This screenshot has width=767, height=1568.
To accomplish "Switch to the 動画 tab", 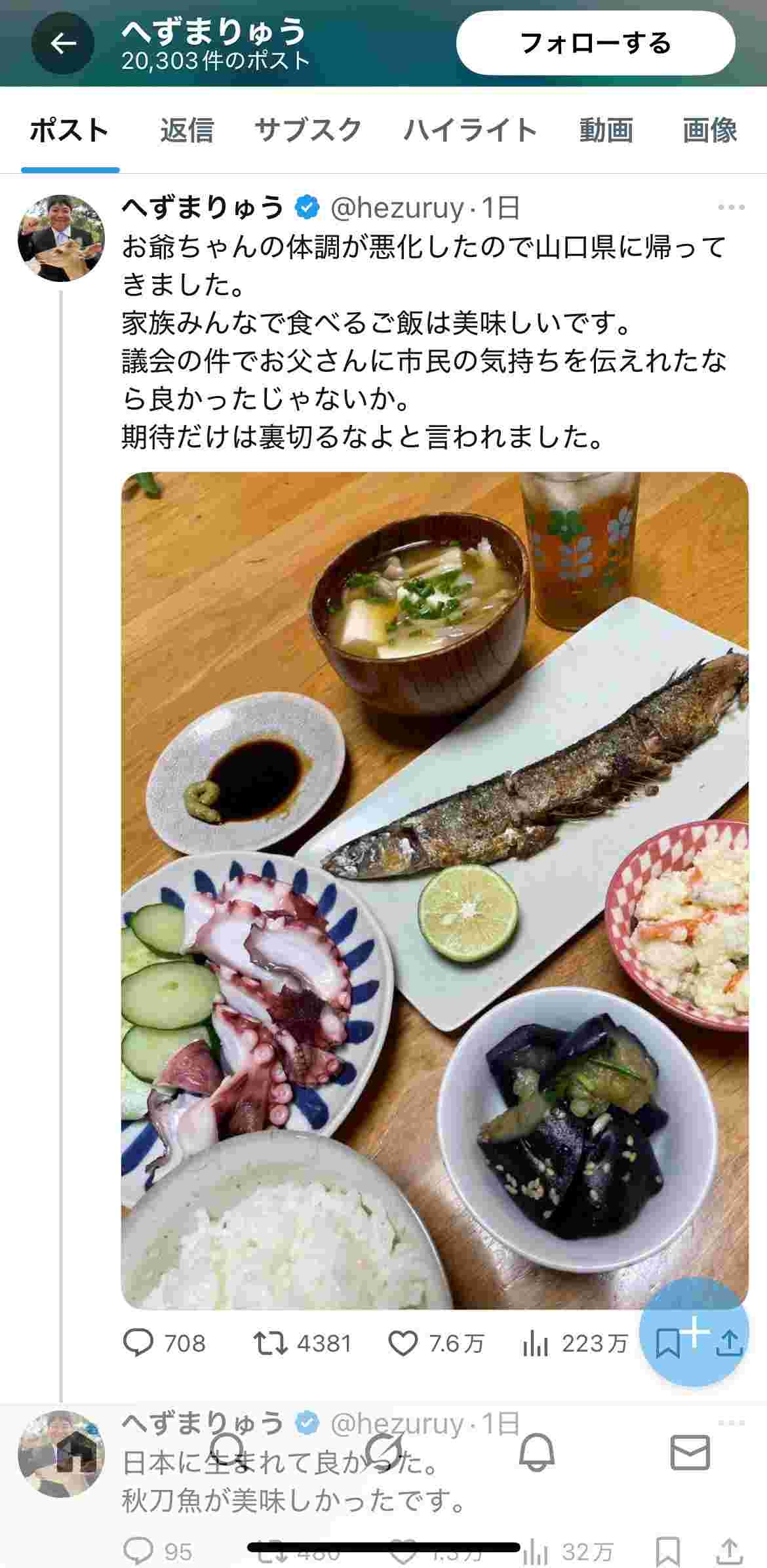I will click(x=606, y=130).
